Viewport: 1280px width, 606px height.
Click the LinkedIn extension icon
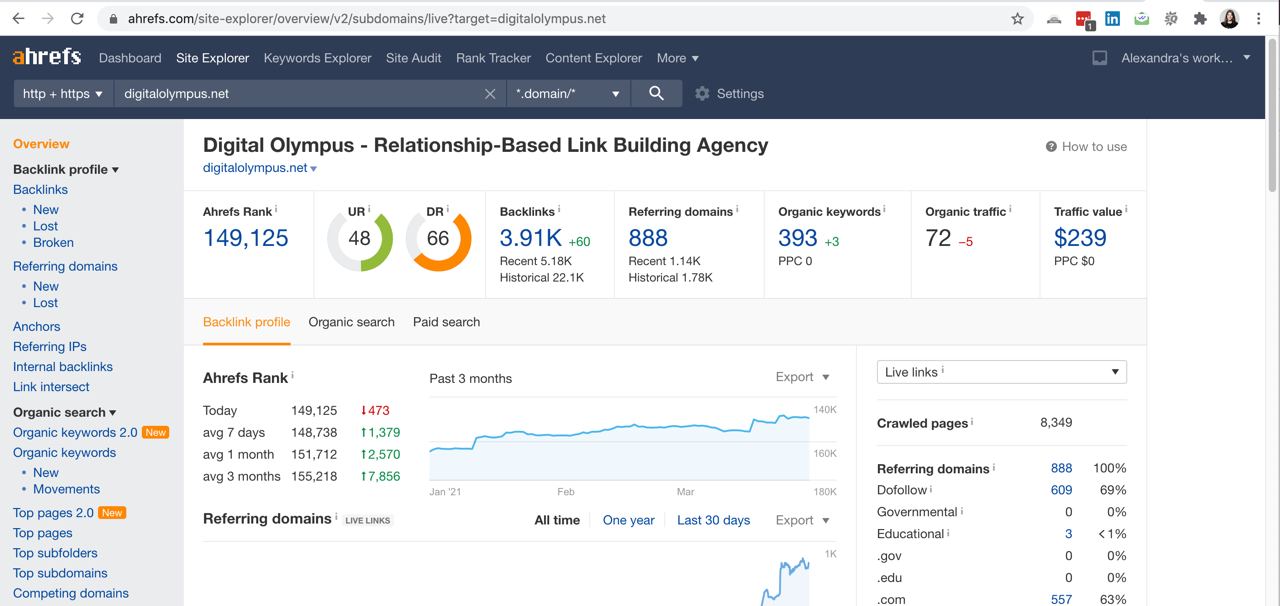[x=1112, y=18]
